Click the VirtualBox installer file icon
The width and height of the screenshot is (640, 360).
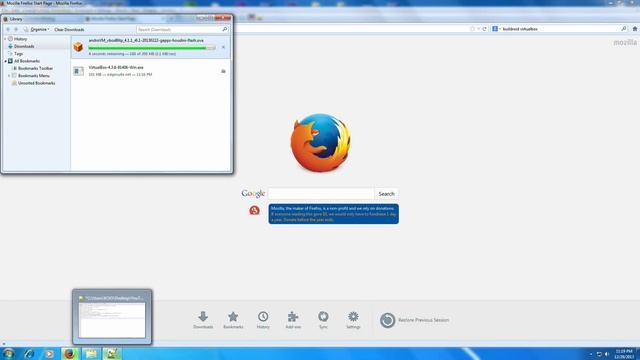coord(78,71)
